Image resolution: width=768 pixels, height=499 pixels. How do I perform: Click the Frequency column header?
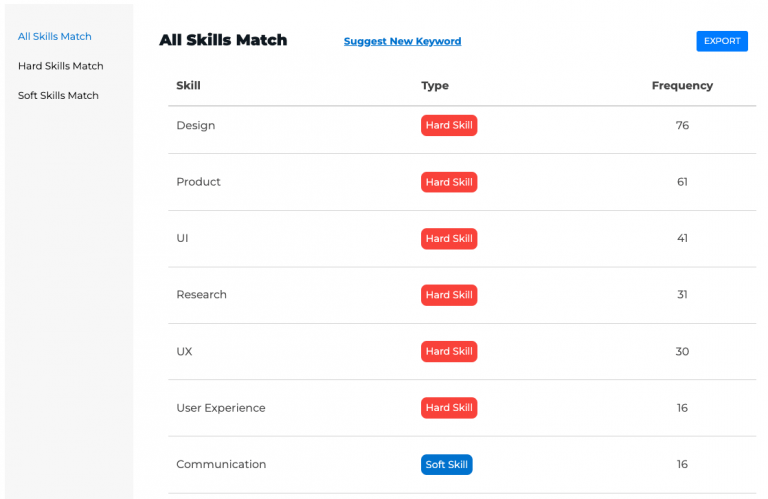682,86
